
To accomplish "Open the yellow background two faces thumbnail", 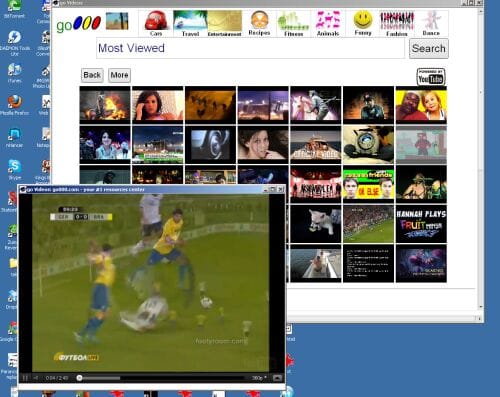I will click(x=421, y=105).
